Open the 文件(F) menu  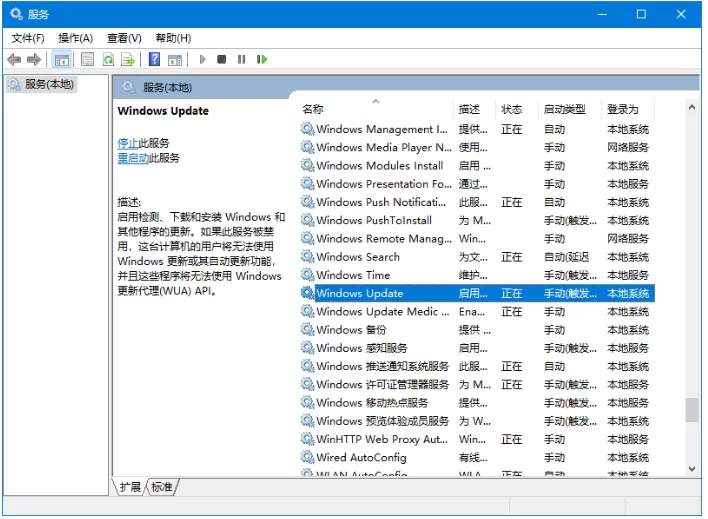click(x=28, y=38)
